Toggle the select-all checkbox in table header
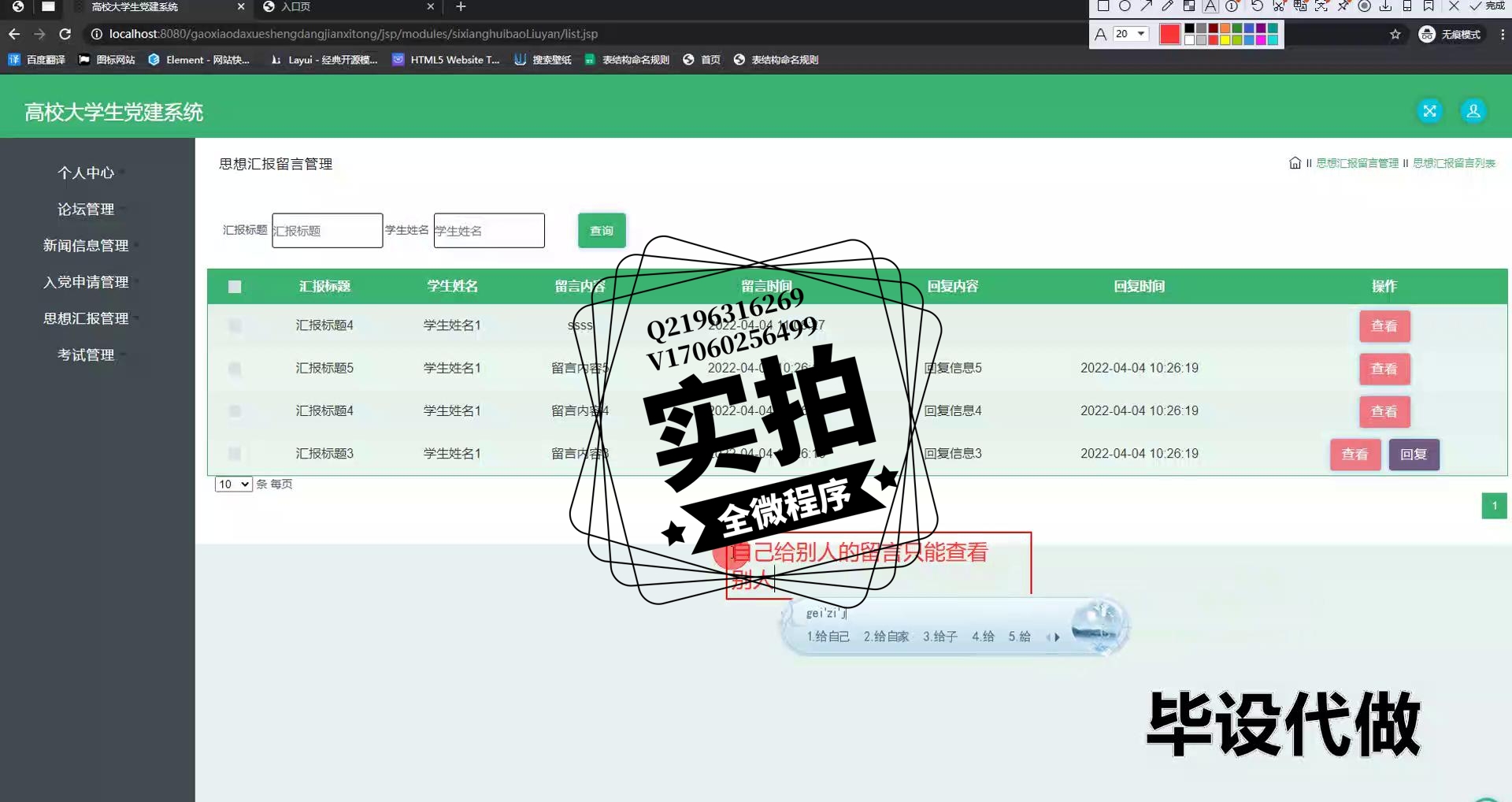This screenshot has width=1512, height=802. 235,287
